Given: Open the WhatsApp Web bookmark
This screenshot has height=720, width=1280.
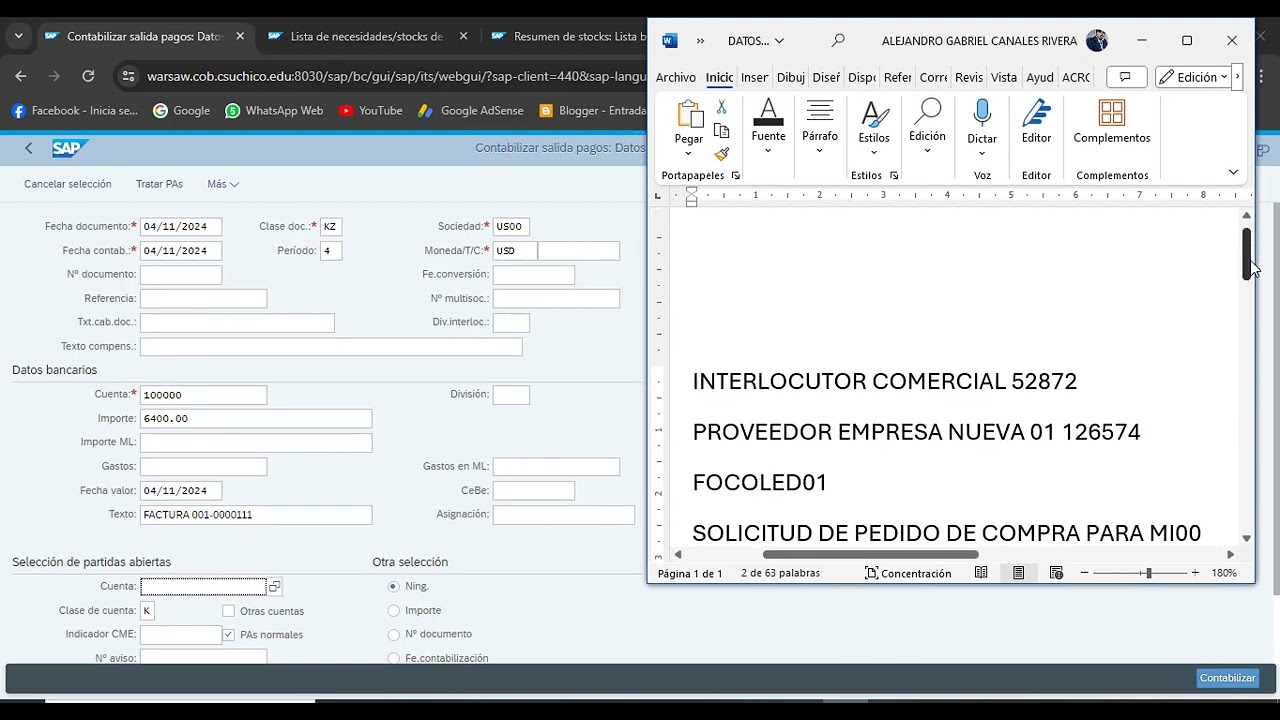Looking at the screenshot, I should 274,111.
